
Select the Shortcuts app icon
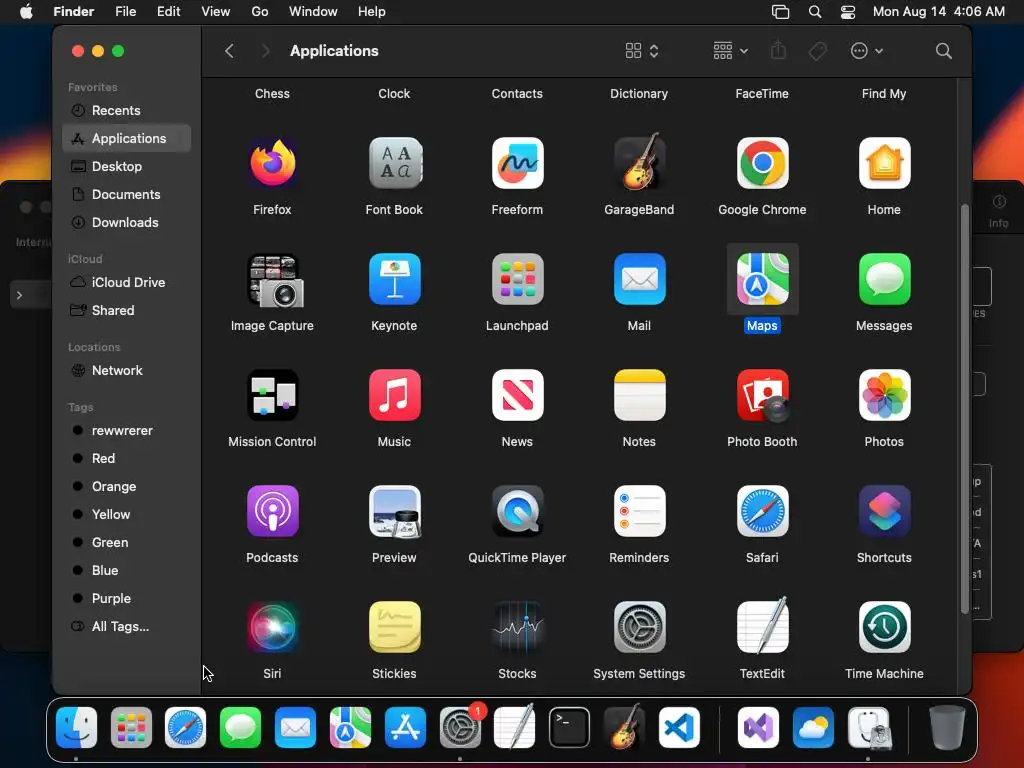(884, 511)
